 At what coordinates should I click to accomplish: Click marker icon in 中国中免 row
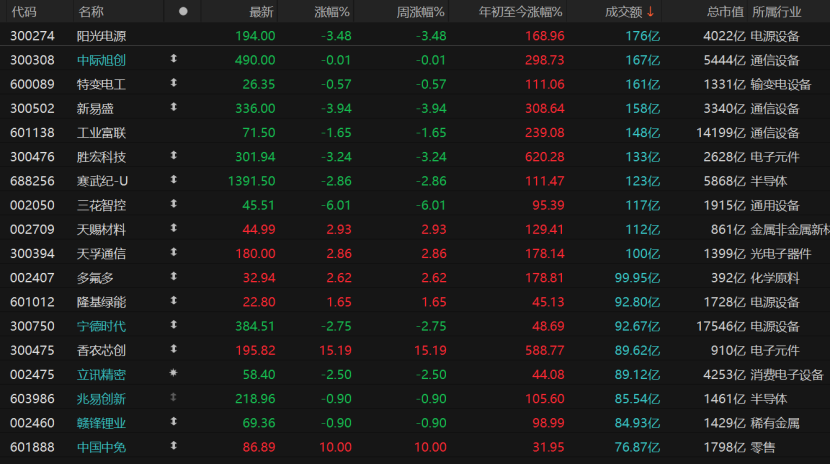click(174, 446)
